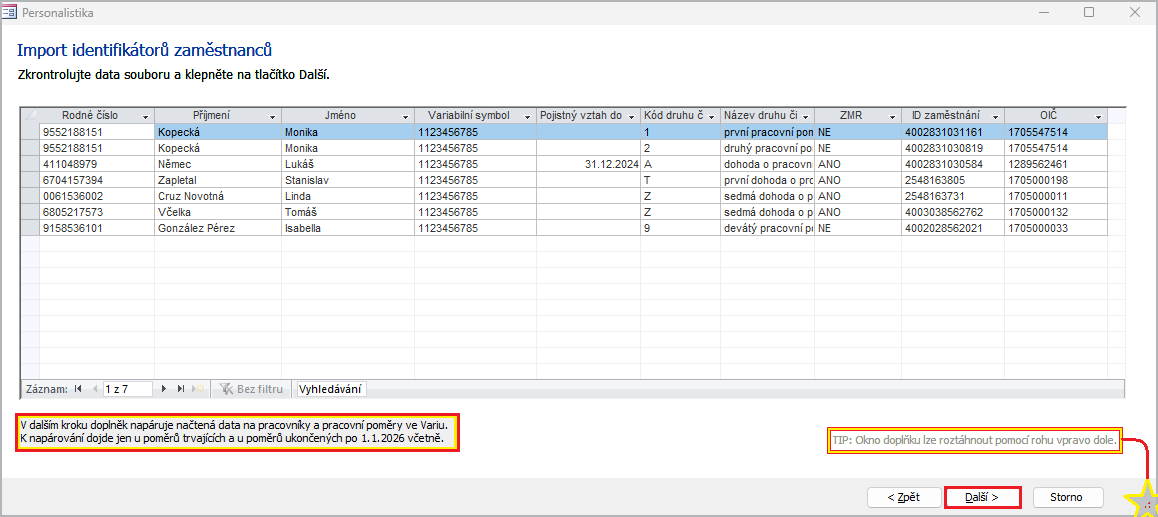
Task: Click the select-all corner of the datasheet
Action: 30,115
